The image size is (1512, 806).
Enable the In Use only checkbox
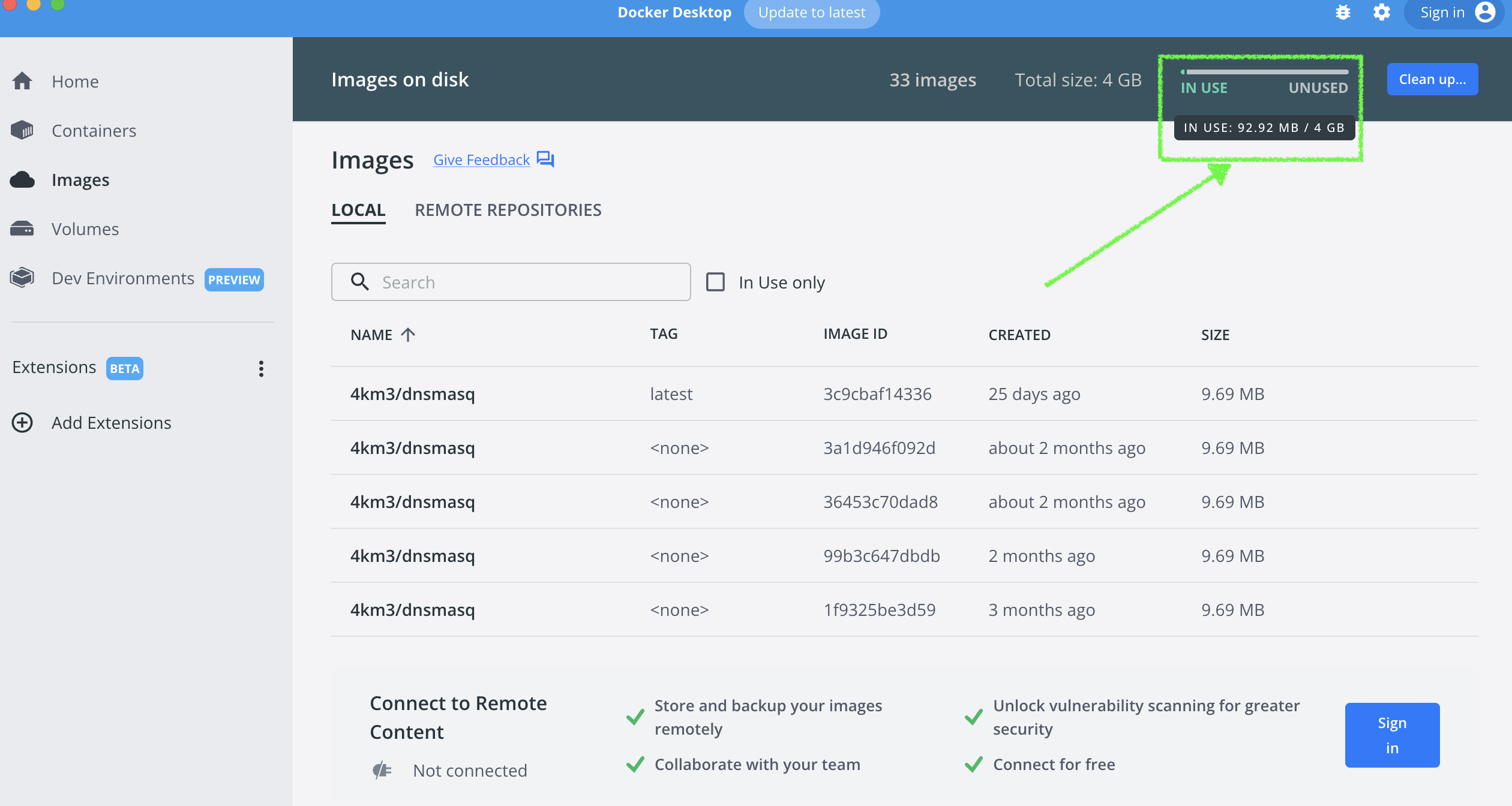pyautogui.click(x=715, y=282)
